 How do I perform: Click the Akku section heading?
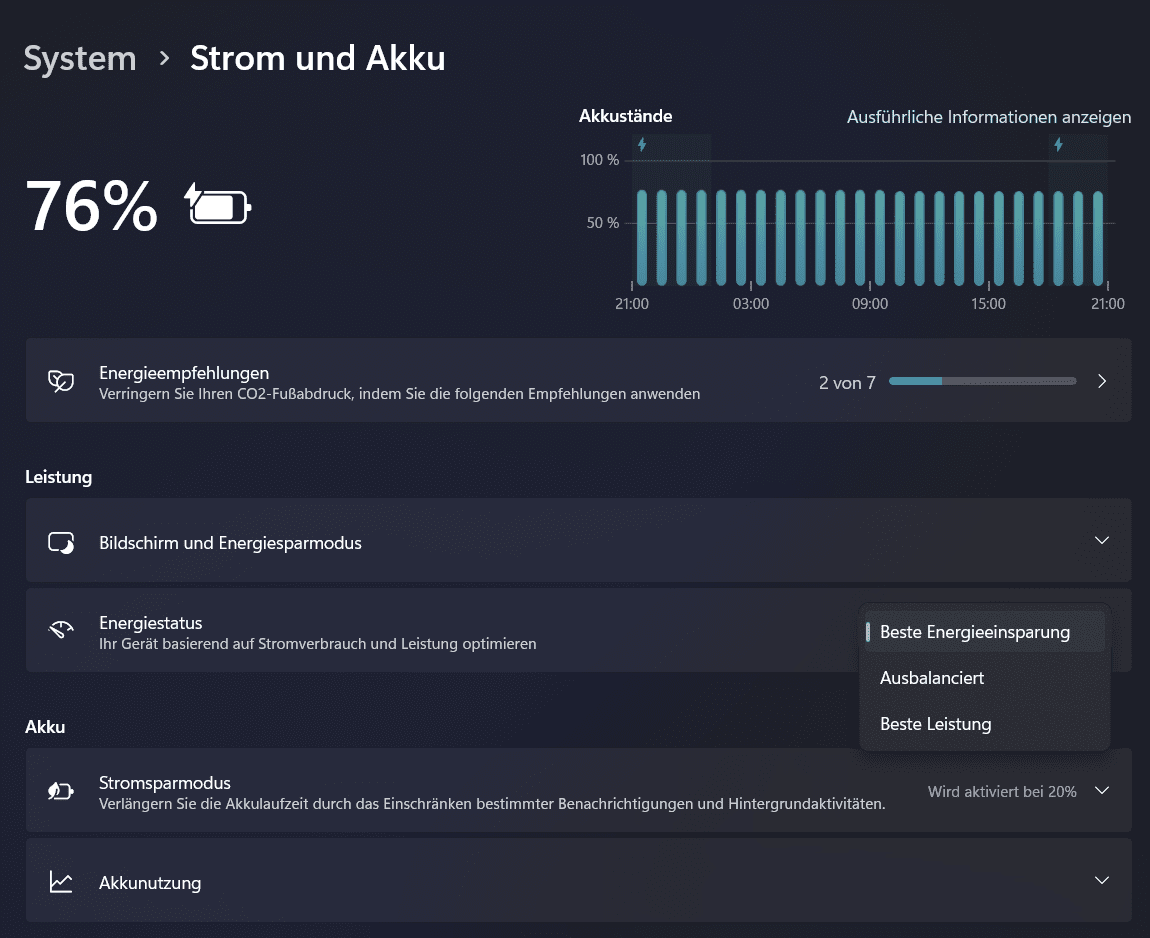tap(45, 727)
